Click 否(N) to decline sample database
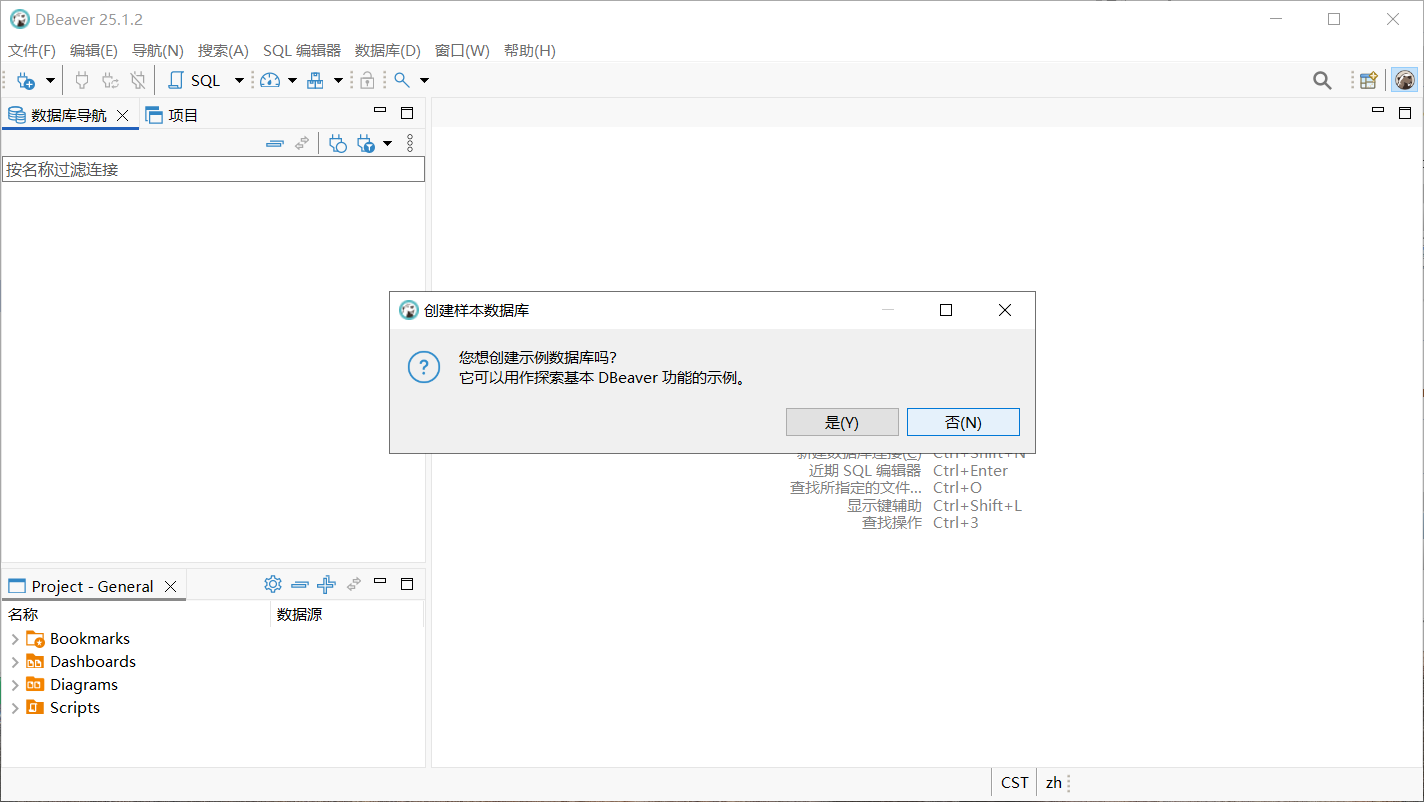The height and width of the screenshot is (802, 1424). pos(963,422)
